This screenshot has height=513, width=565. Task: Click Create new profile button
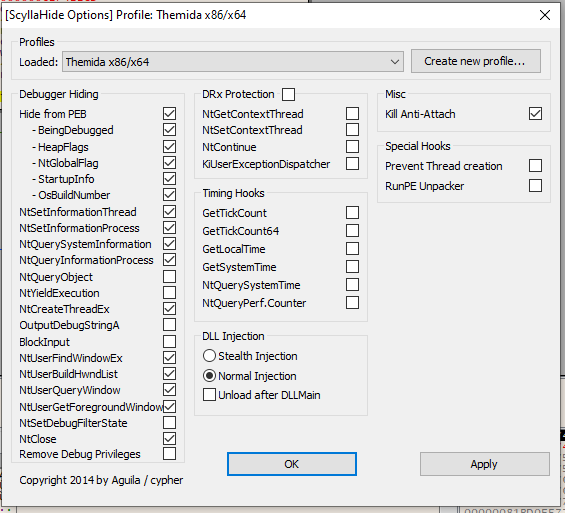(x=476, y=61)
